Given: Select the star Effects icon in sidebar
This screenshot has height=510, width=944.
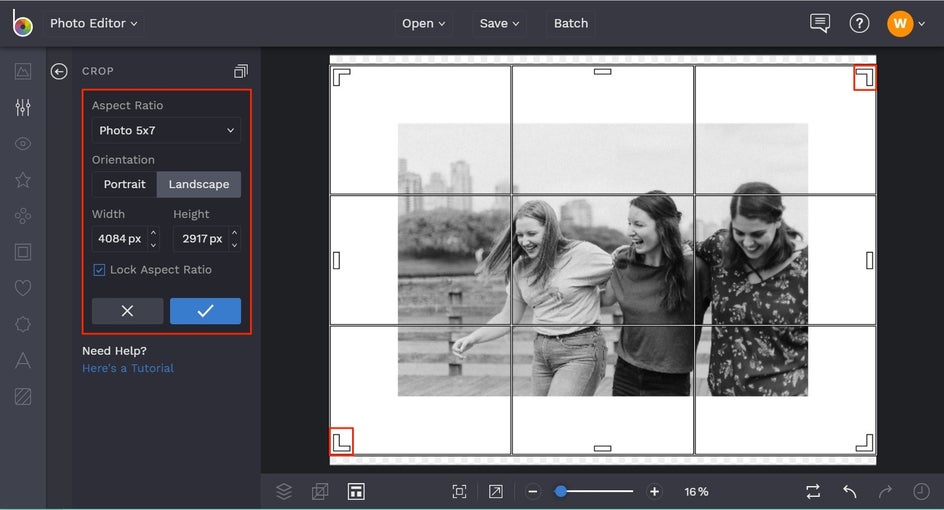Looking at the screenshot, I should (23, 180).
